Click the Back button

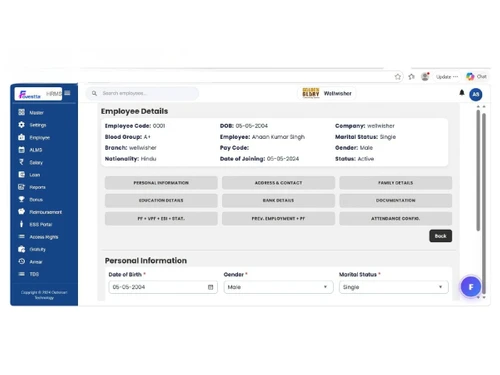click(440, 236)
